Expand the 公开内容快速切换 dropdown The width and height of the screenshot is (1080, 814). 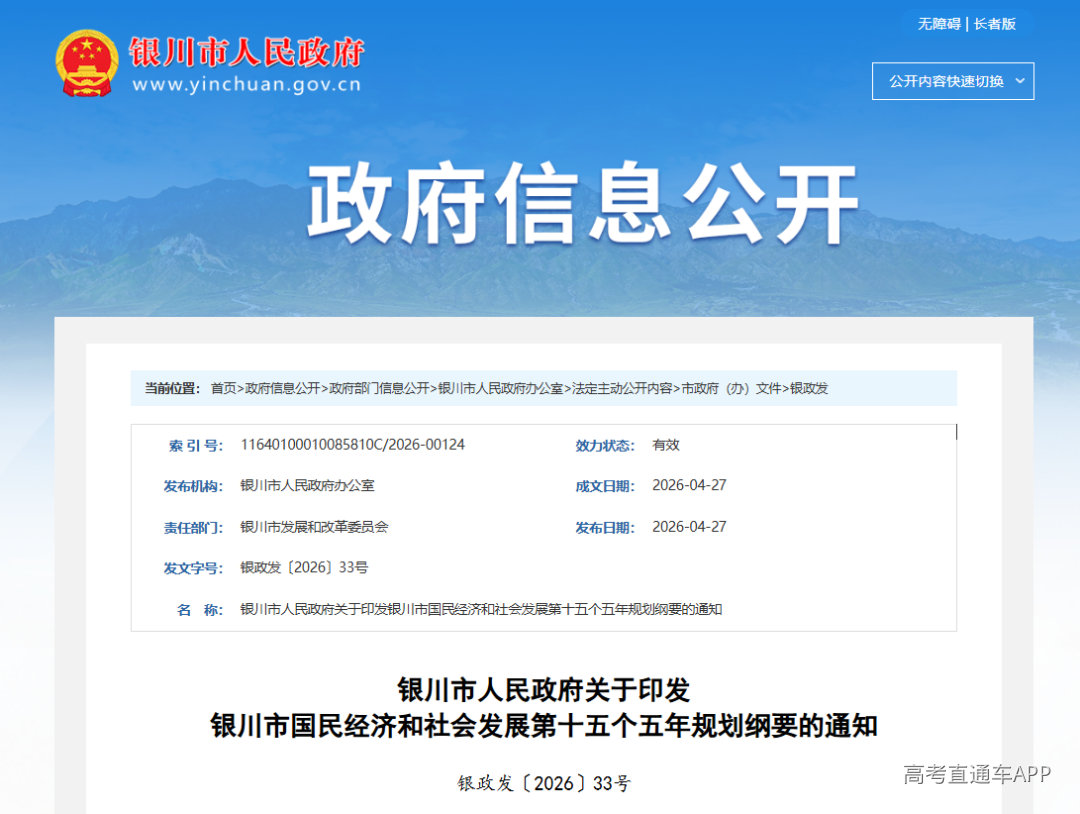coord(953,81)
